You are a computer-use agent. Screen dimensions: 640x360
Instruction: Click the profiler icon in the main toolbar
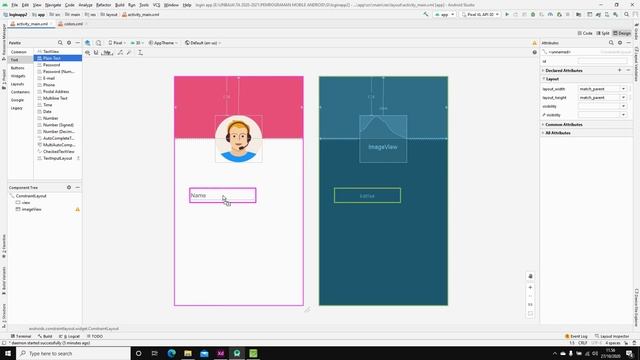pyautogui.click(x=550, y=14)
